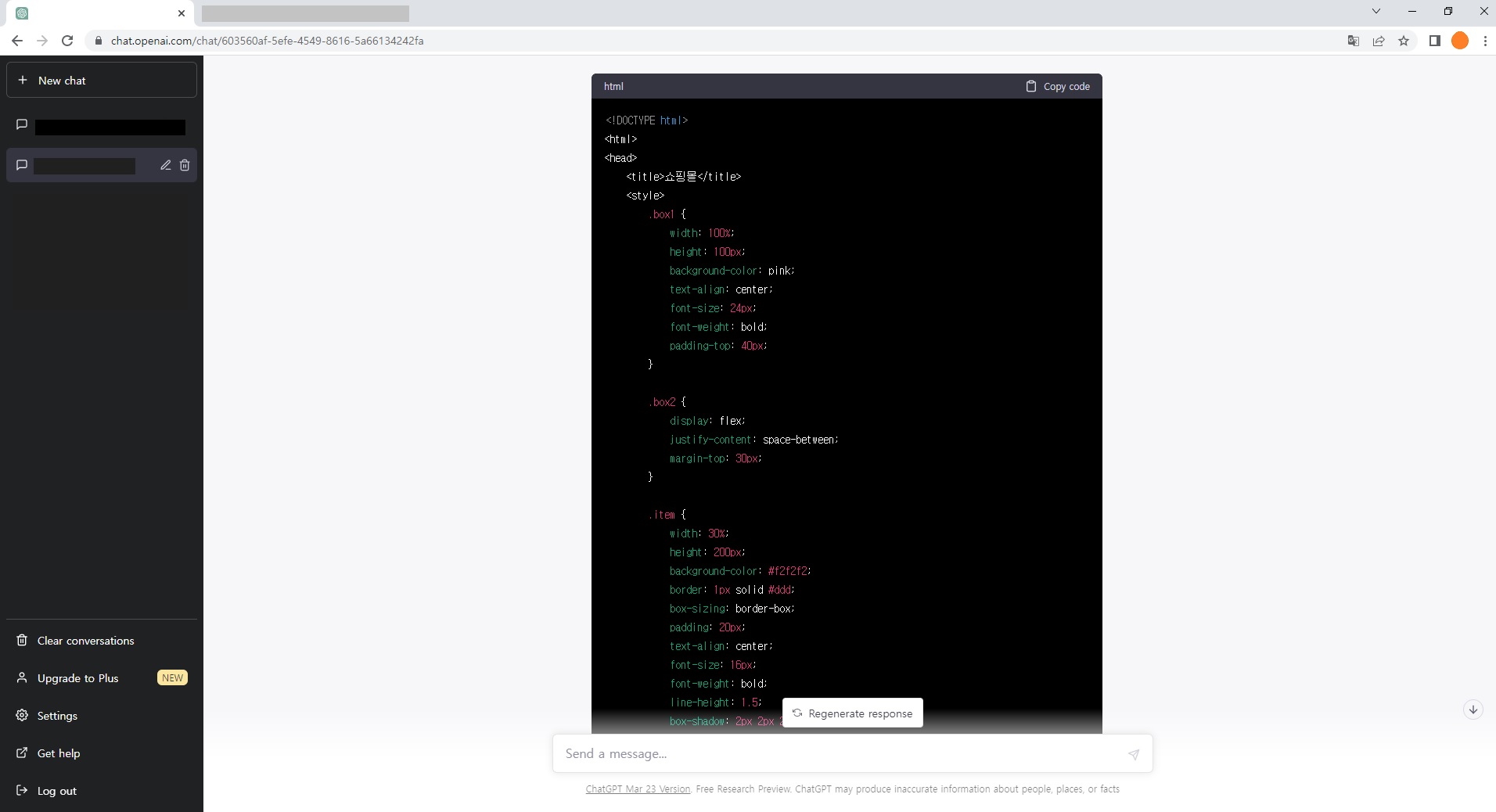Open Chrome three-dot menu
The image size is (1496, 812).
pos(1485,41)
